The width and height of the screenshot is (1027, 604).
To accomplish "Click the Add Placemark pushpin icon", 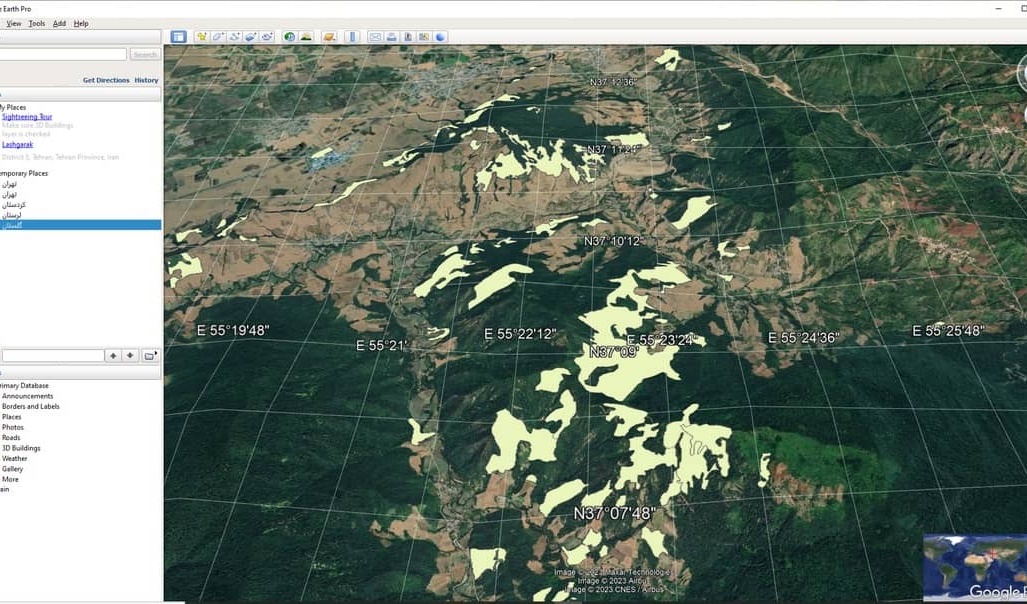I will (x=202, y=37).
